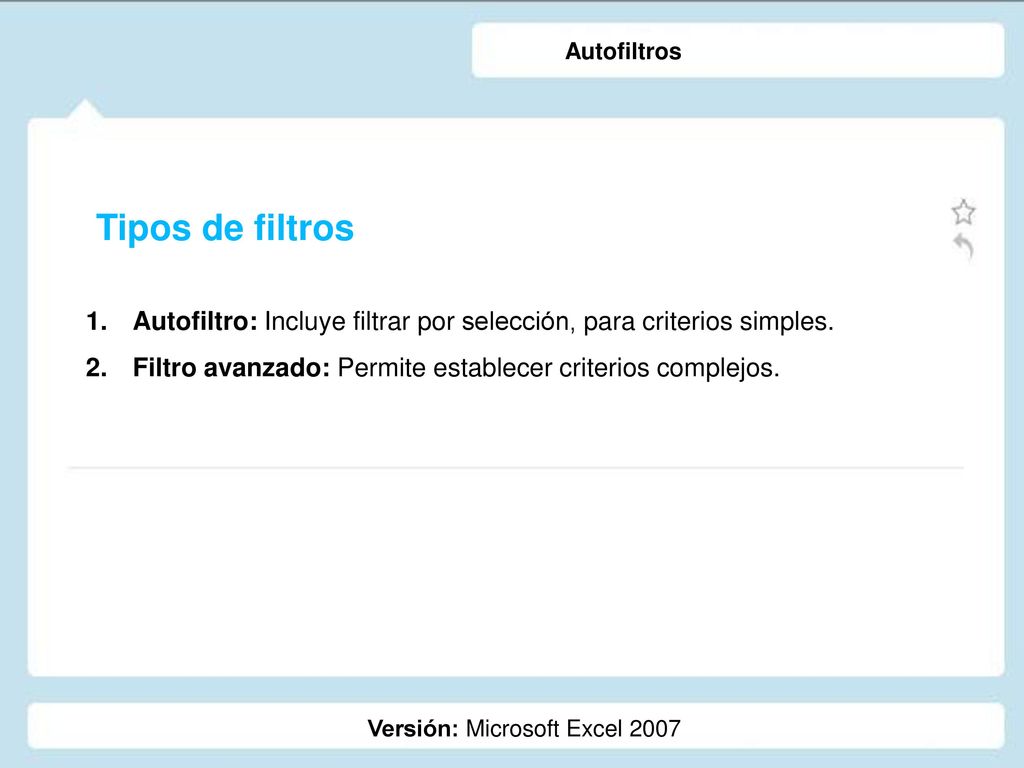The height and width of the screenshot is (768, 1024).
Task: Click the reply arrow icon
Action: [x=963, y=247]
